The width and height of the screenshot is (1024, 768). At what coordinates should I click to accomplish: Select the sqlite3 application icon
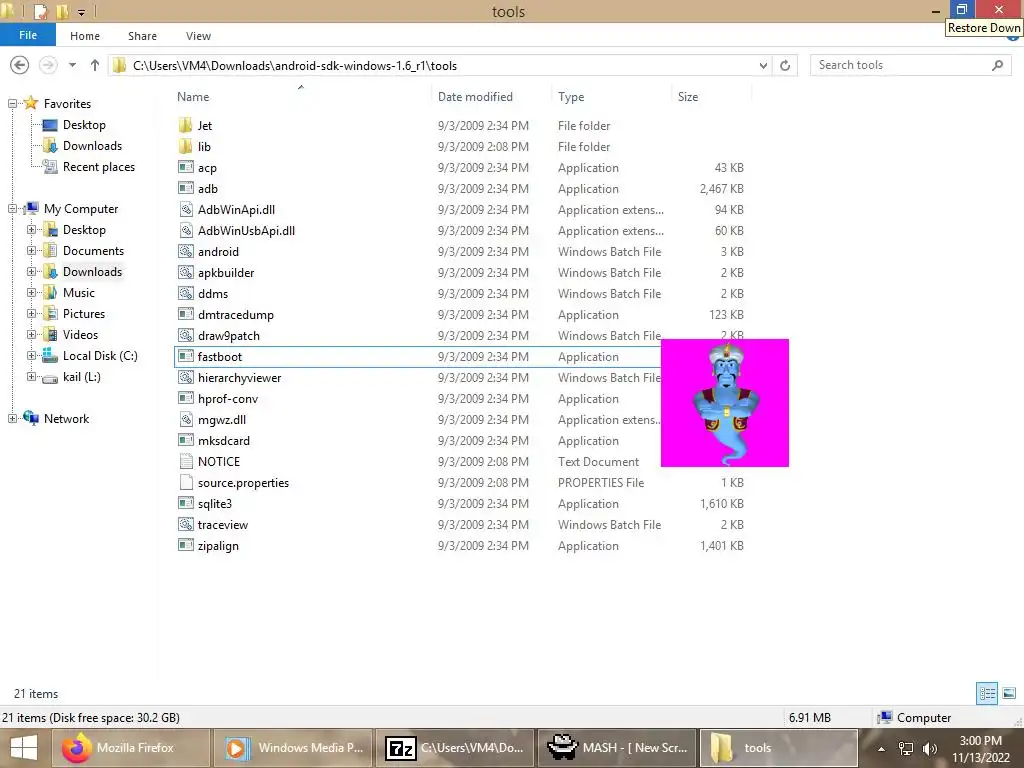tap(185, 504)
